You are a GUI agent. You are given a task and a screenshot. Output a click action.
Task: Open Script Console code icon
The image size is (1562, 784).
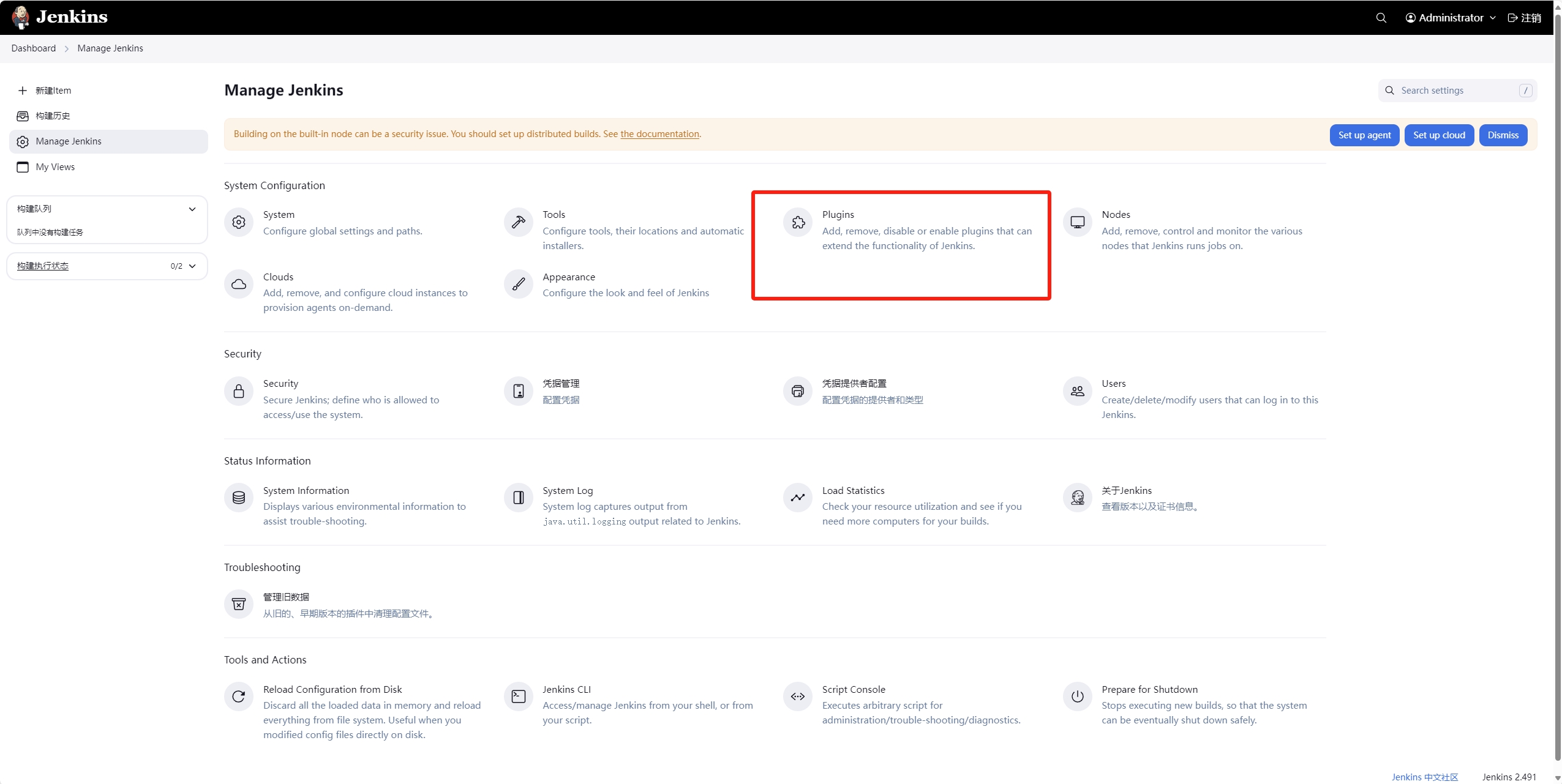coord(798,696)
